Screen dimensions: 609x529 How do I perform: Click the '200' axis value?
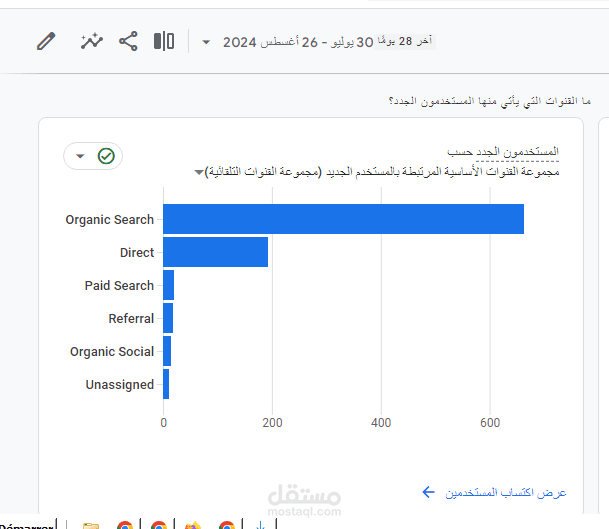pyautogui.click(x=272, y=423)
